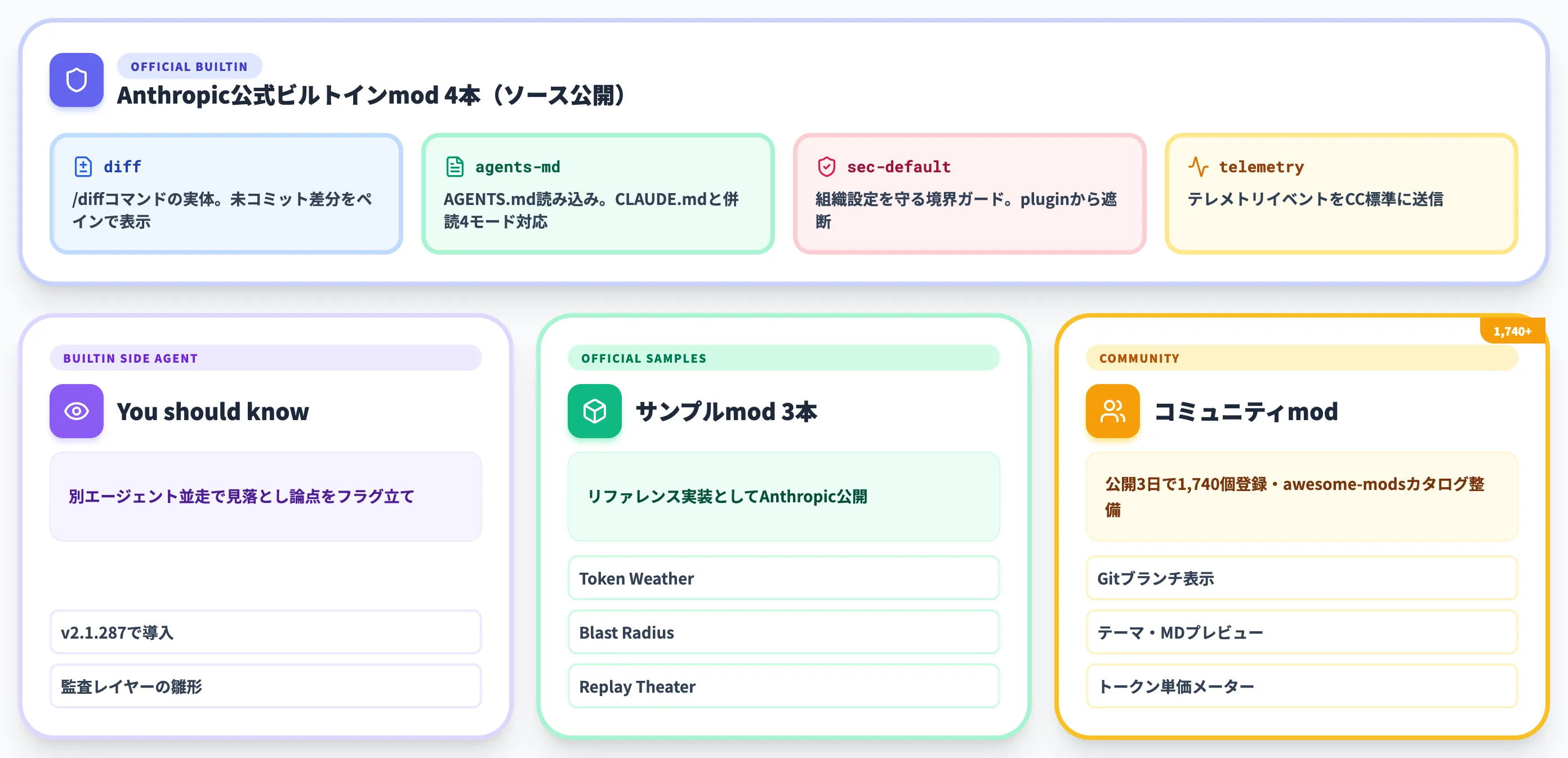Viewport: 1568px width, 758px height.
Task: Click the diff file icon
Action: coord(83,166)
